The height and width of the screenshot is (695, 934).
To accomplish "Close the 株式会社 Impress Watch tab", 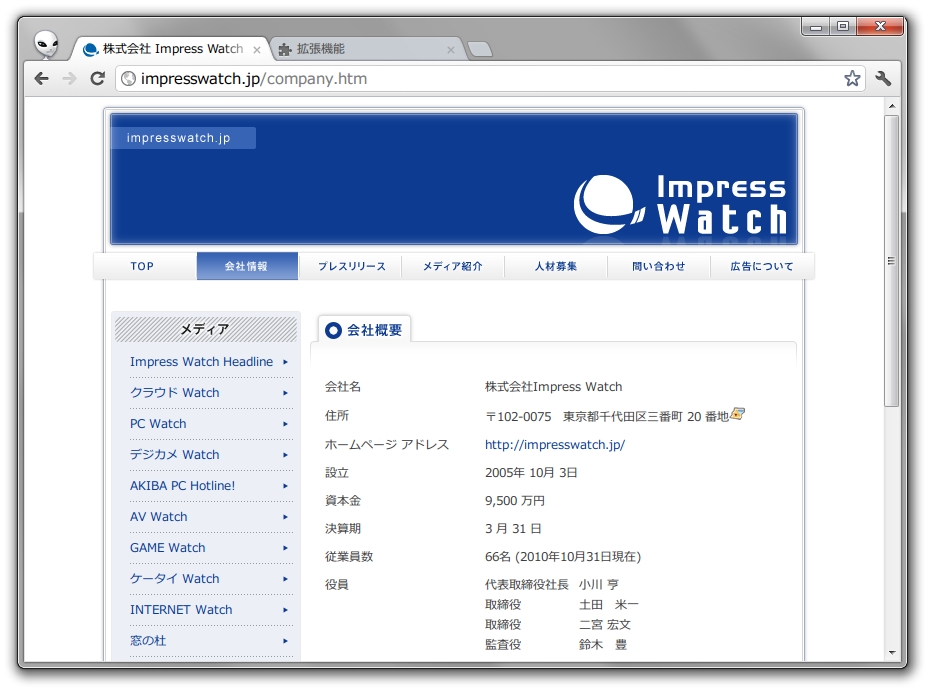I will pyautogui.click(x=257, y=50).
